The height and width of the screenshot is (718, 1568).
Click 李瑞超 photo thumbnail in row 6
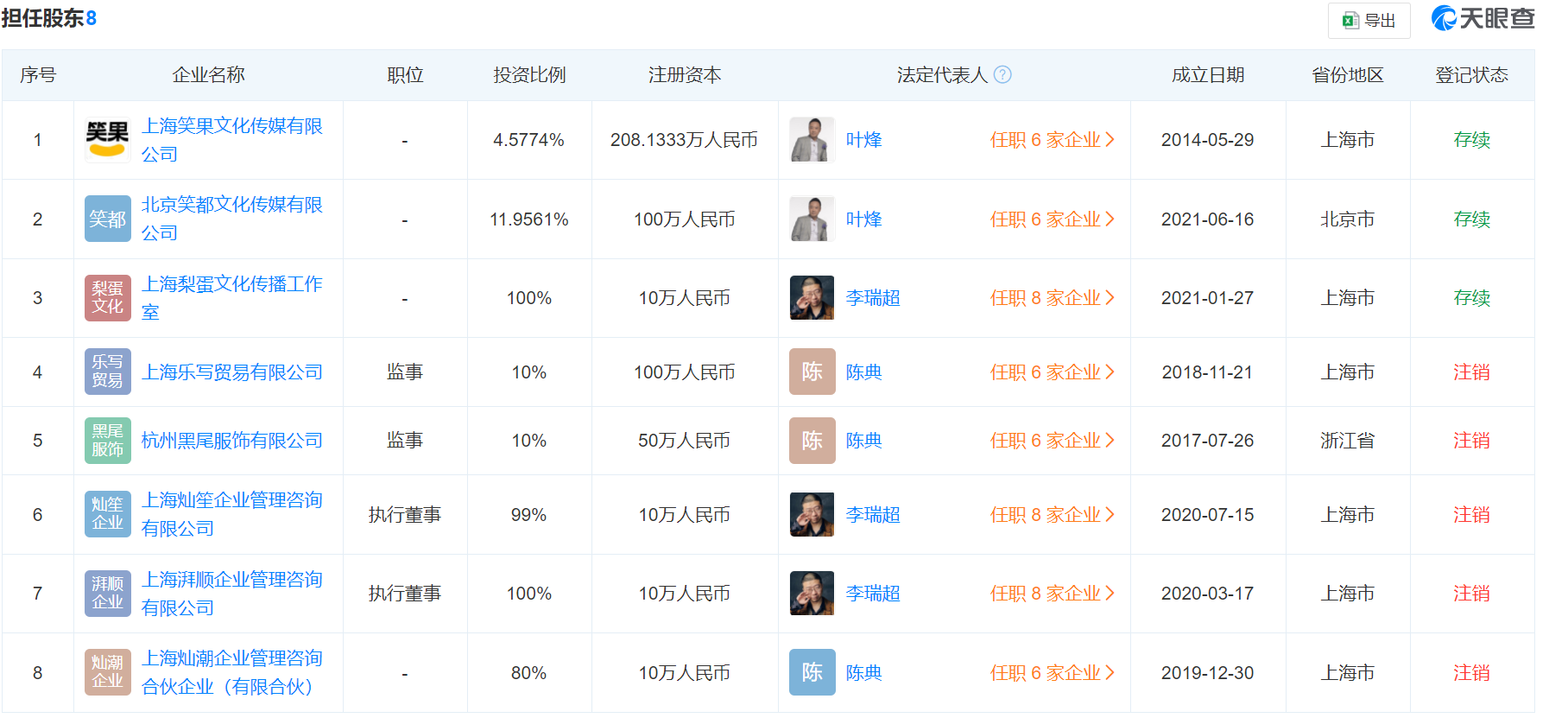click(x=812, y=515)
